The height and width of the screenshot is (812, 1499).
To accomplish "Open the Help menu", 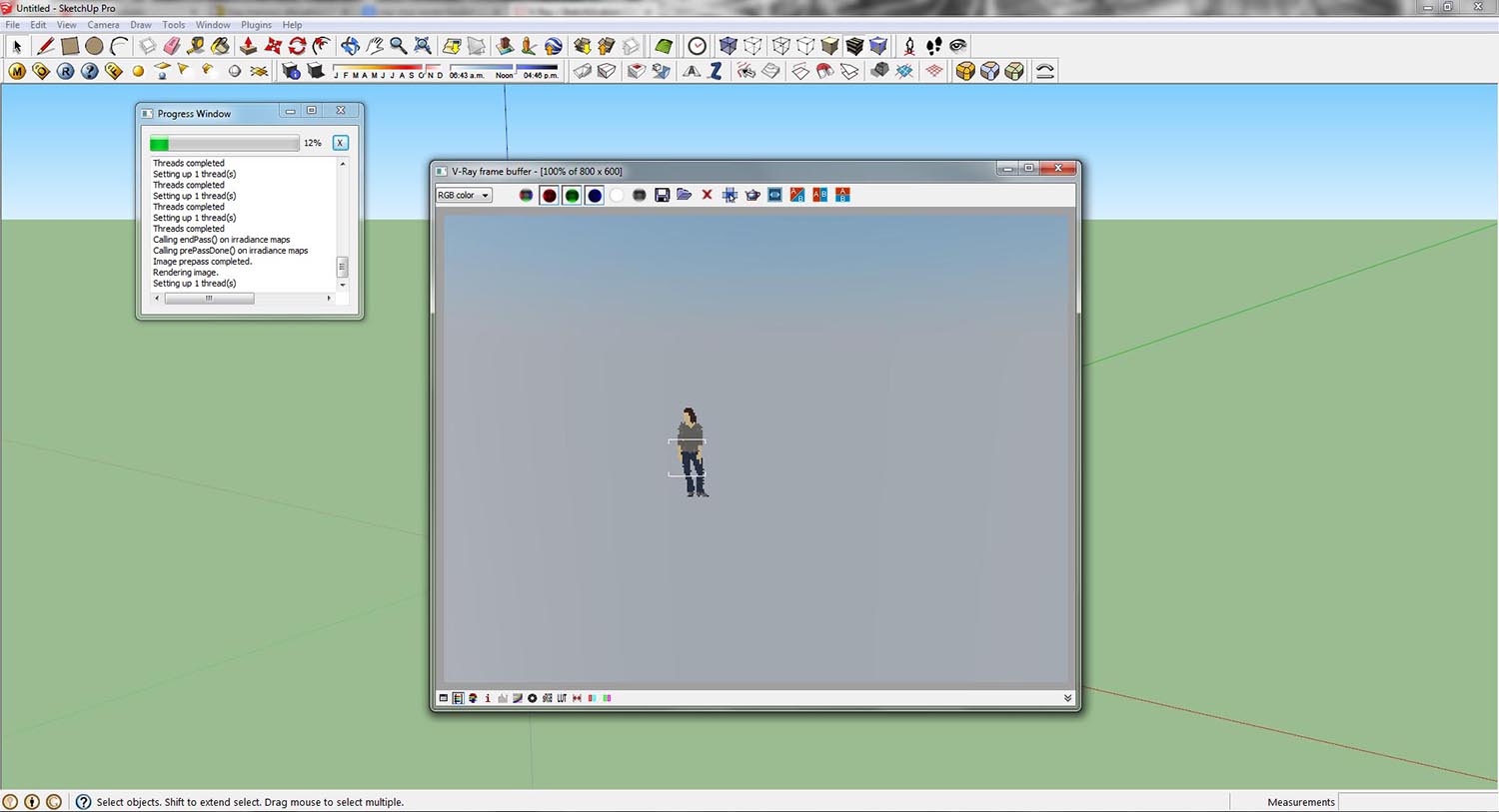I will pos(292,25).
